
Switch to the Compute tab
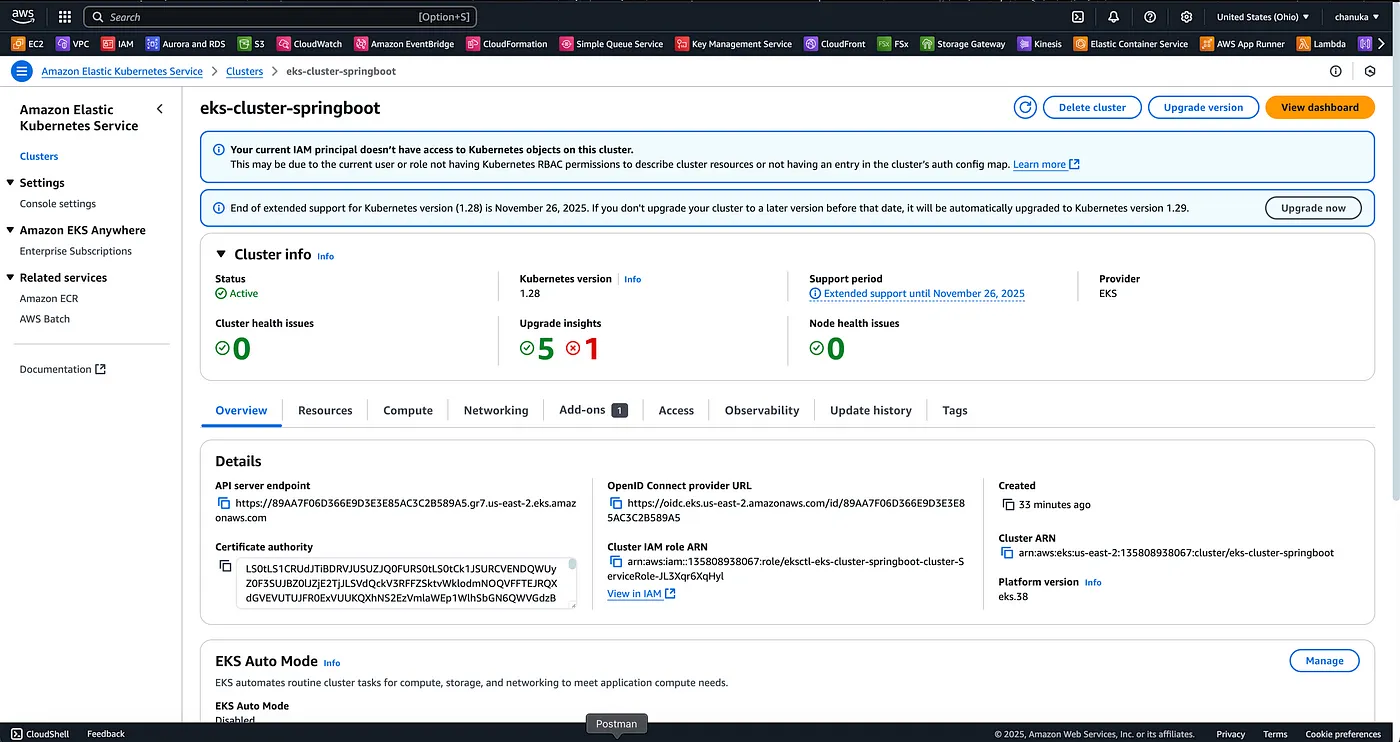click(408, 410)
